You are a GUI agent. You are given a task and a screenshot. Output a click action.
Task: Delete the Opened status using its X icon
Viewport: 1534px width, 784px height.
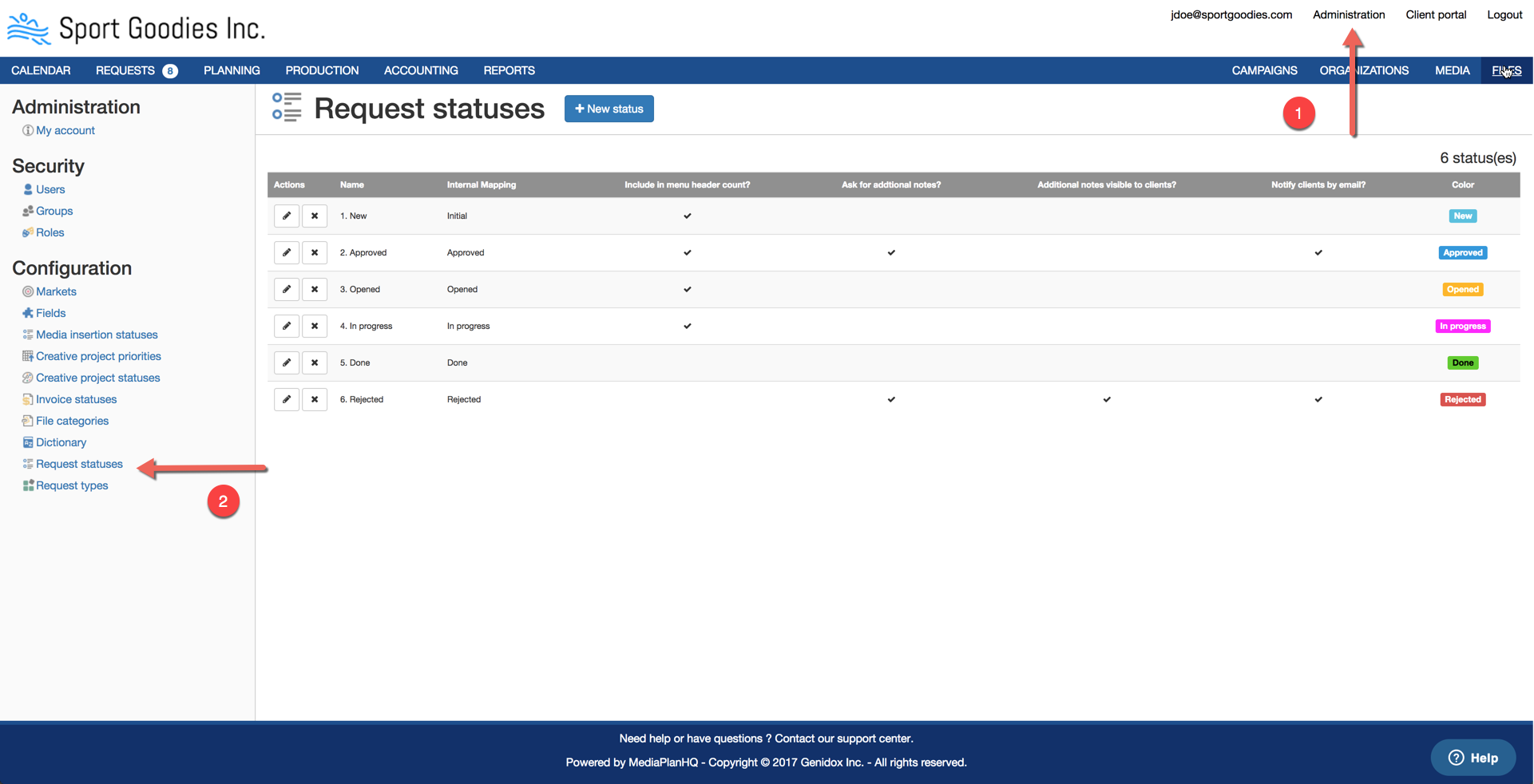[315, 289]
